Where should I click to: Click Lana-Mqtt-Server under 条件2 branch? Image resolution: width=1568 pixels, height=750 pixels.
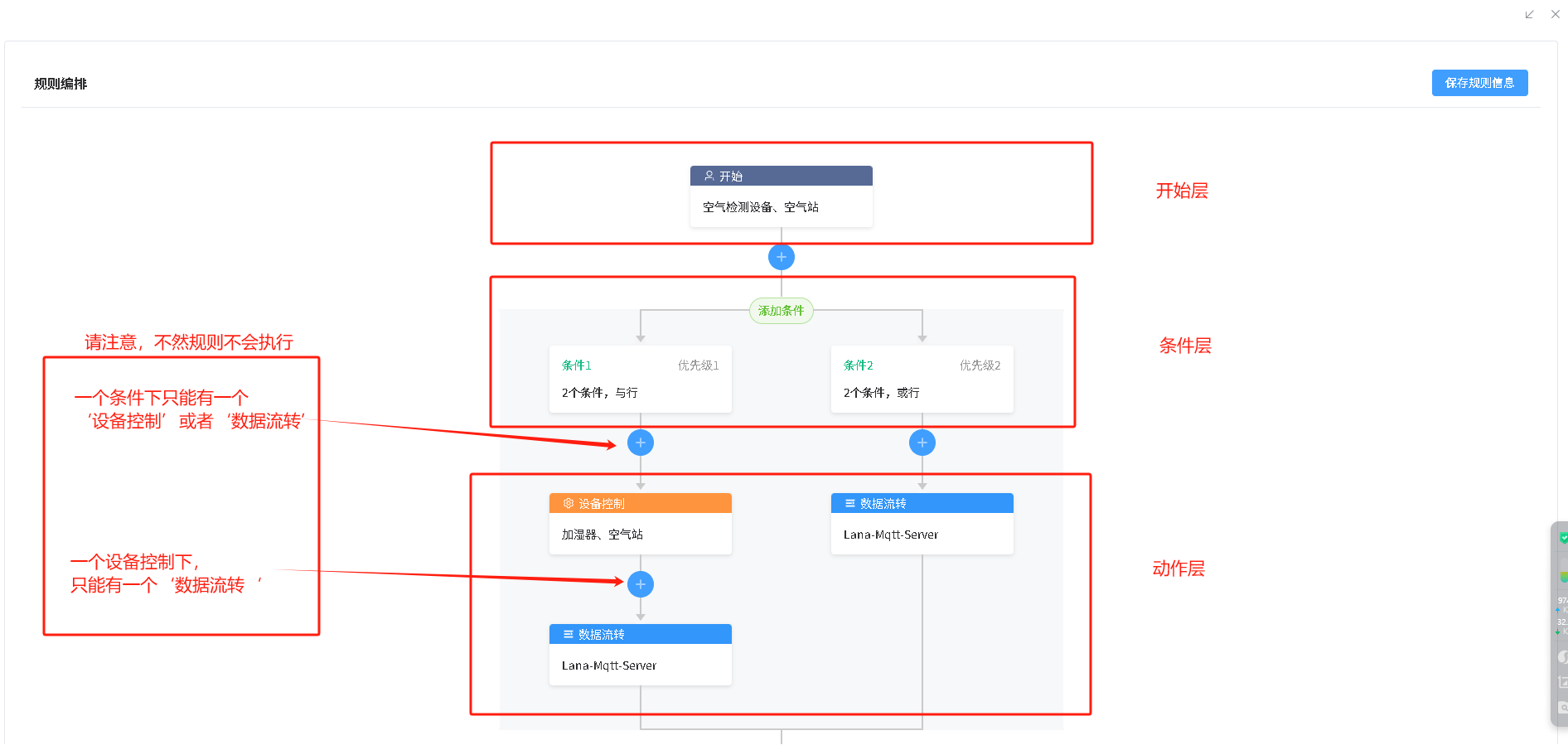[x=891, y=535]
